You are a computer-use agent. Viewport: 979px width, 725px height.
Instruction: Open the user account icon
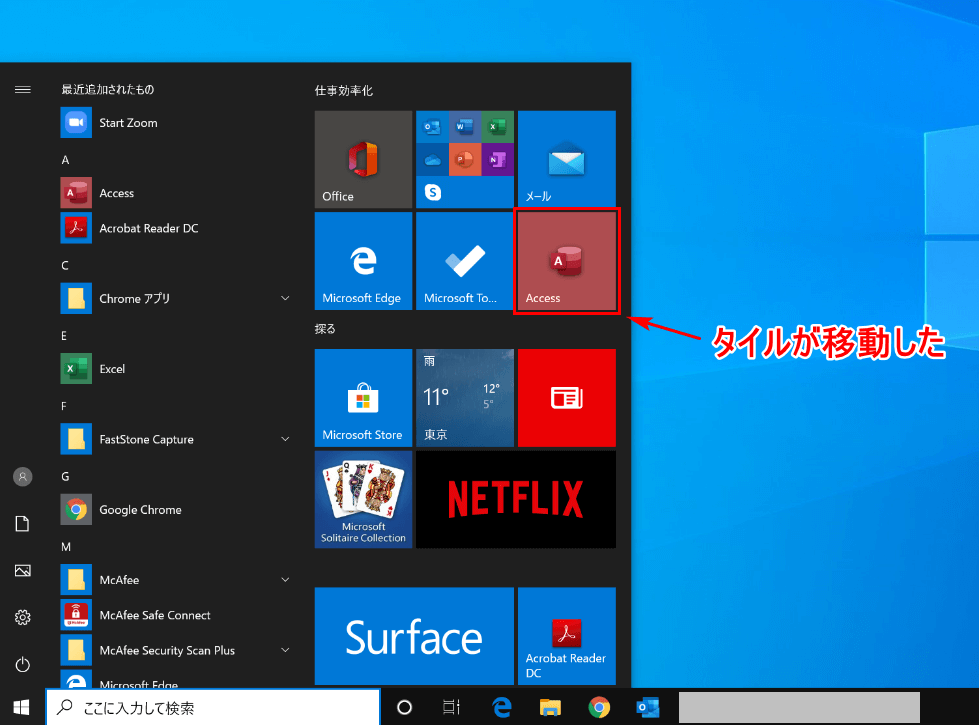(x=22, y=476)
